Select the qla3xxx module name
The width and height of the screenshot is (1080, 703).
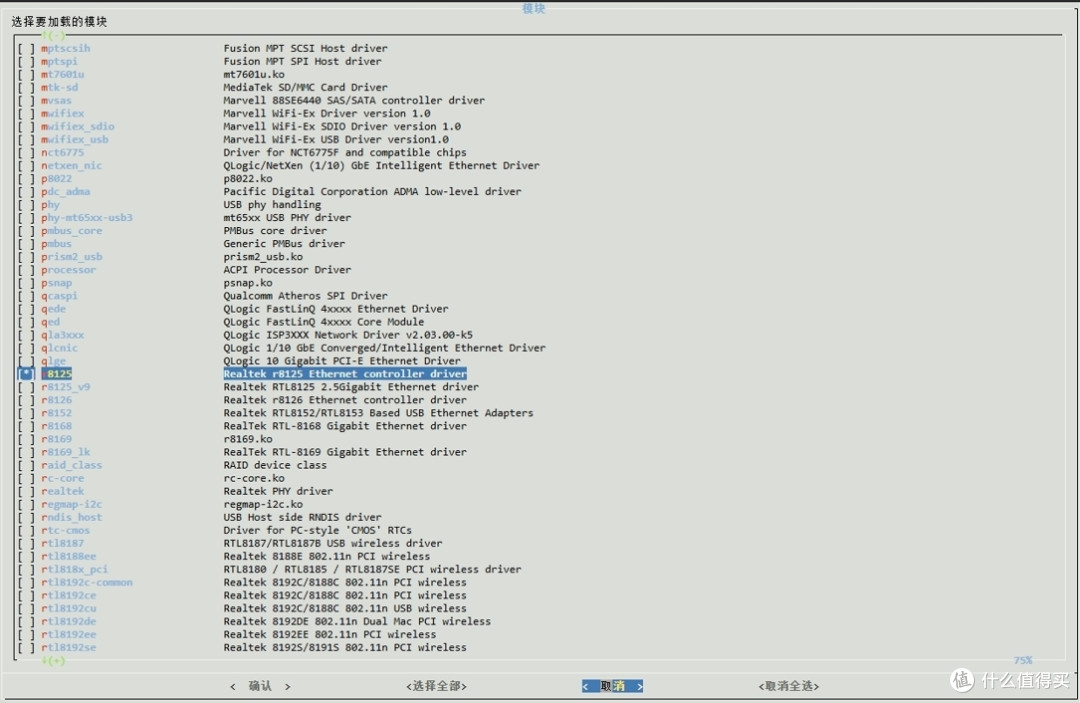point(63,335)
